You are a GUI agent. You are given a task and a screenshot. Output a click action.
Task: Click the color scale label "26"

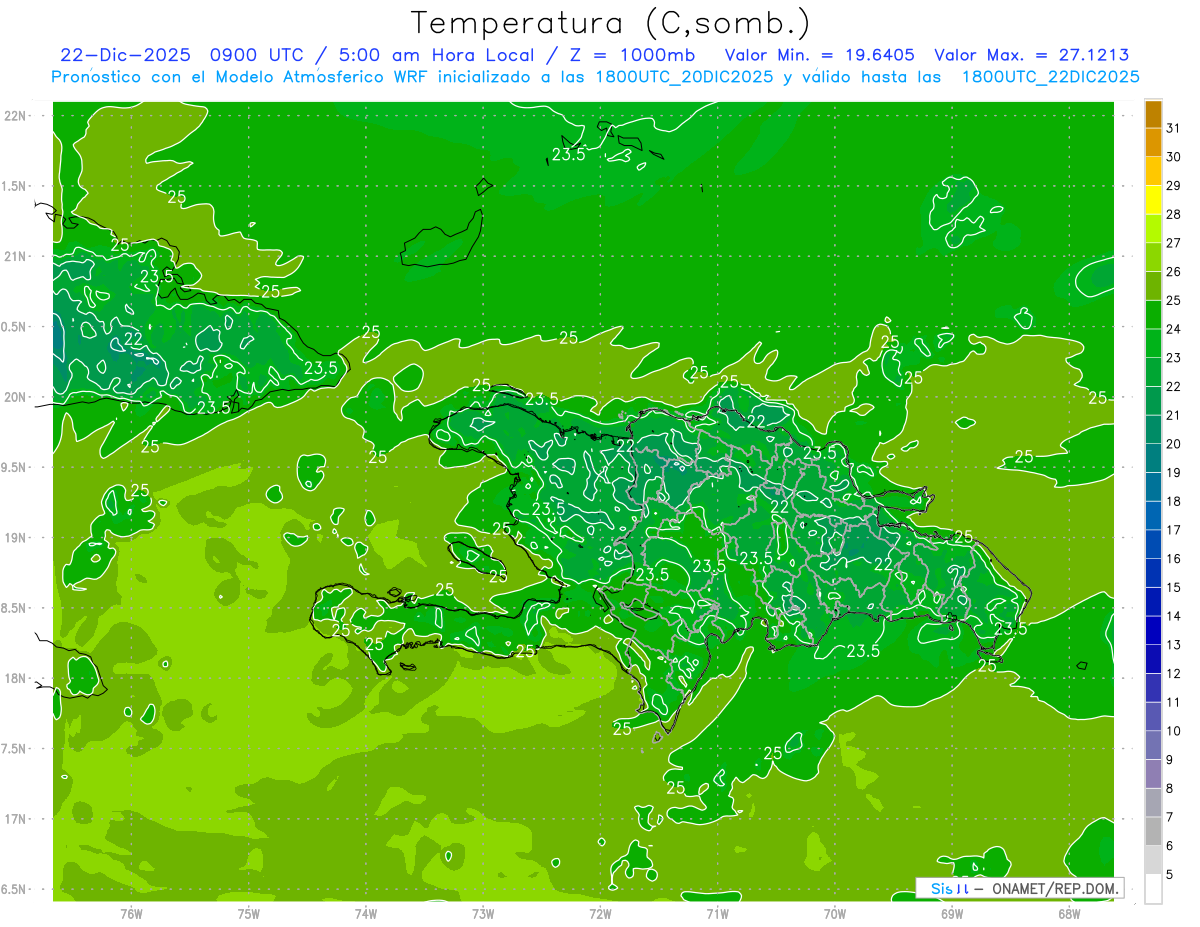point(1174,272)
